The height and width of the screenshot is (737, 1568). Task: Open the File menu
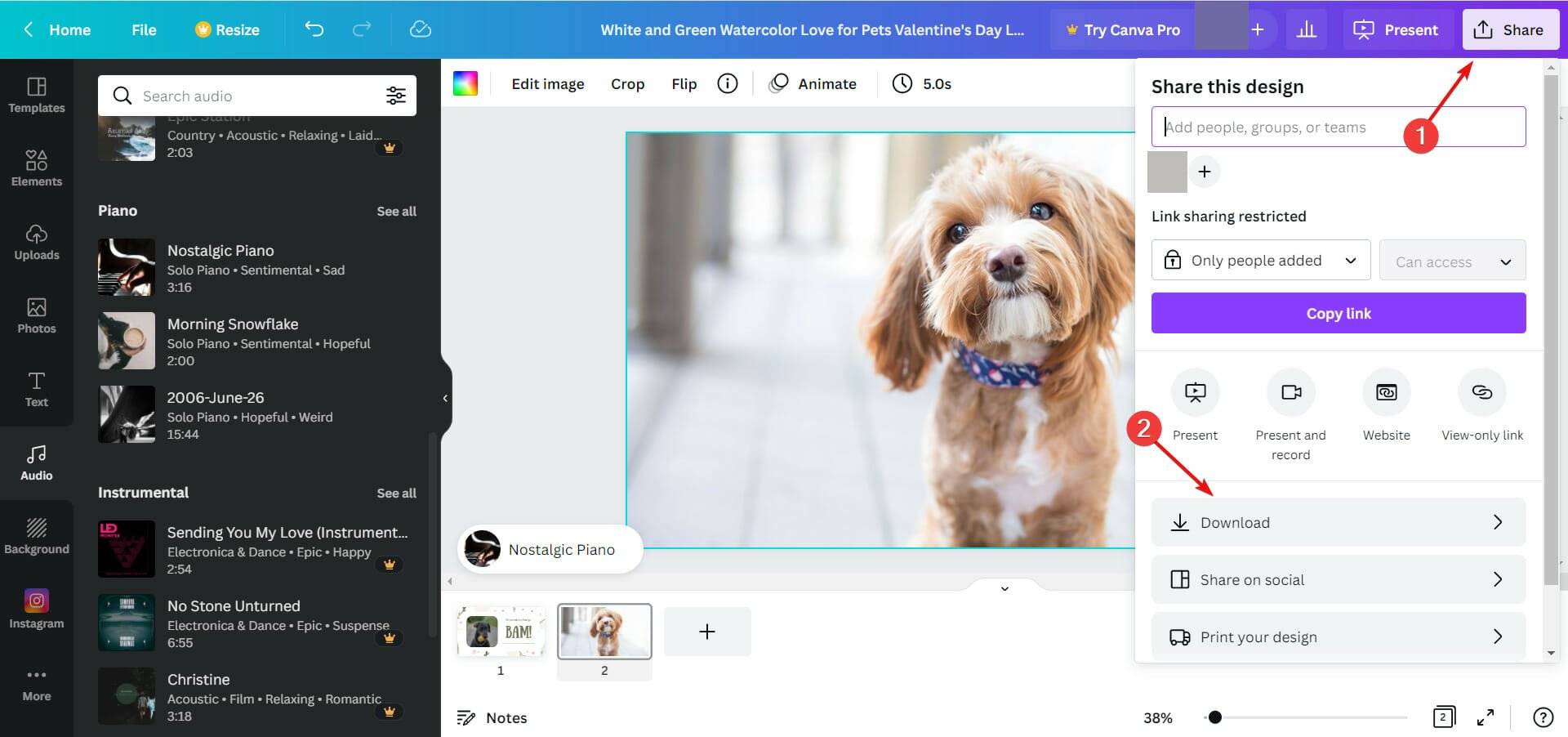point(144,29)
